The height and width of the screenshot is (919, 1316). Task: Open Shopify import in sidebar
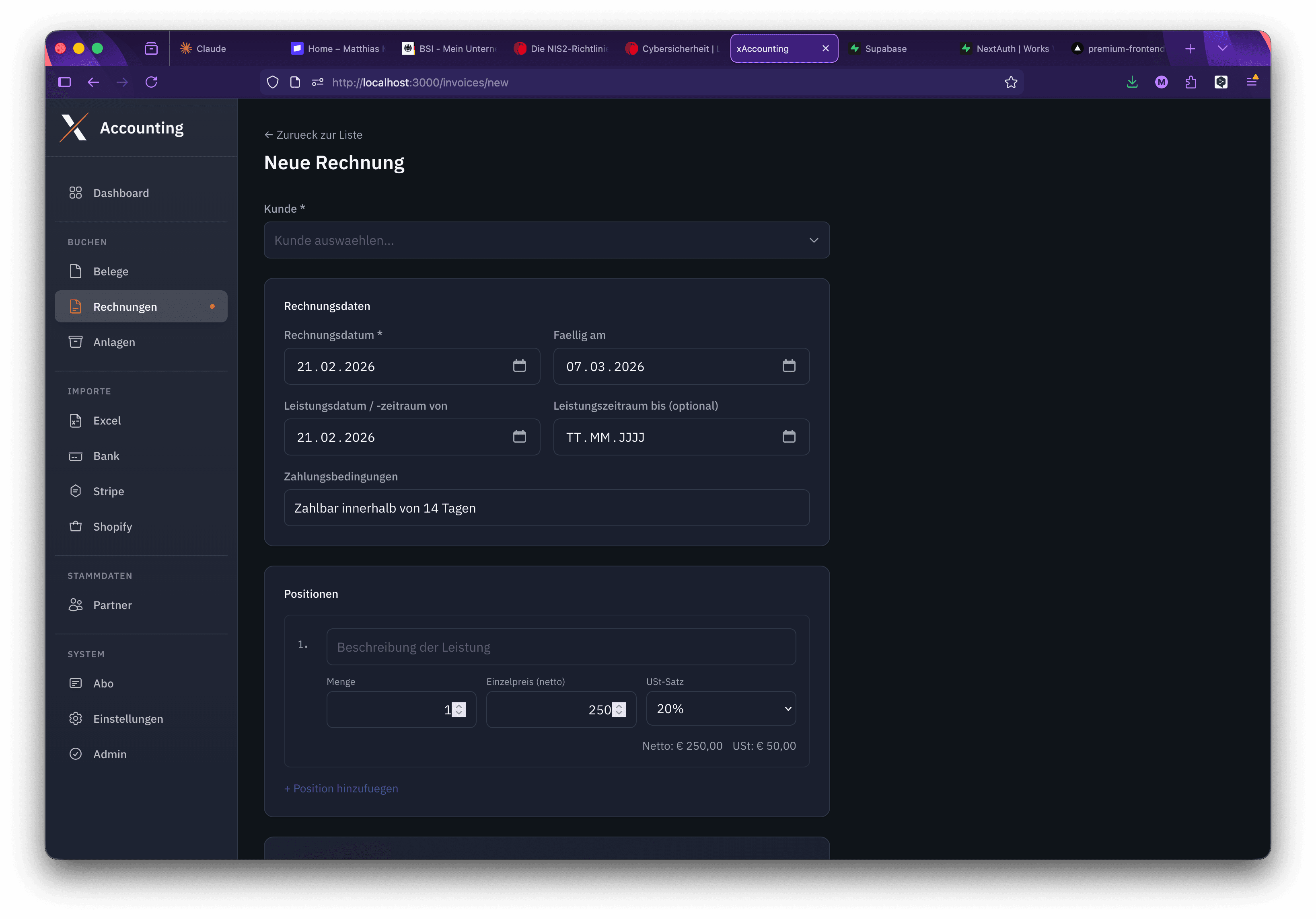[112, 527]
